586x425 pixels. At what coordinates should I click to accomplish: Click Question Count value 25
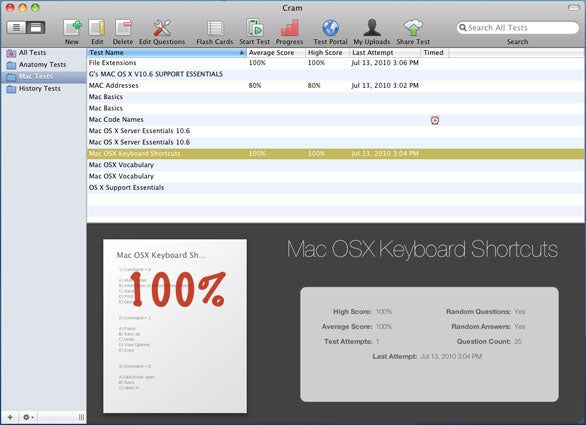[517, 341]
